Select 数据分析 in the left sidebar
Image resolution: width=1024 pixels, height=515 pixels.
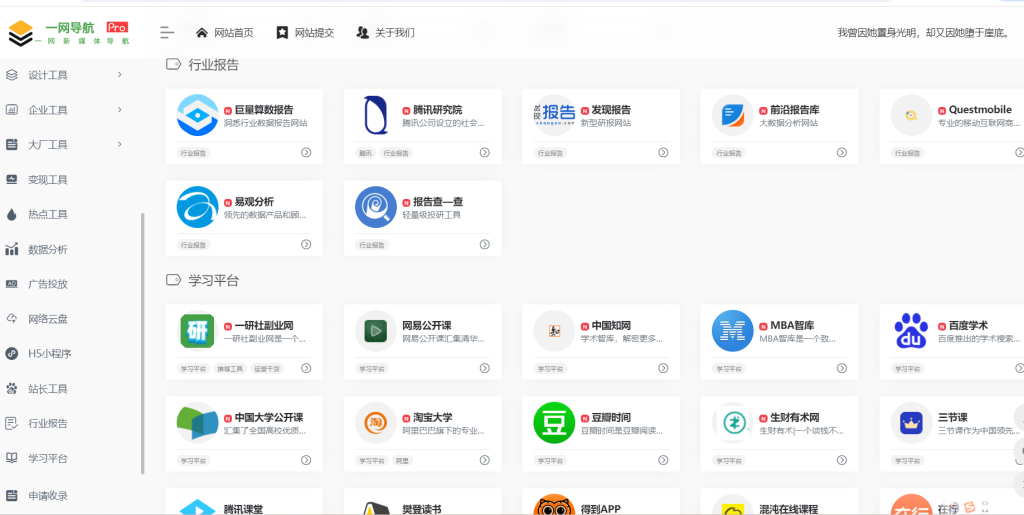tap(48, 250)
